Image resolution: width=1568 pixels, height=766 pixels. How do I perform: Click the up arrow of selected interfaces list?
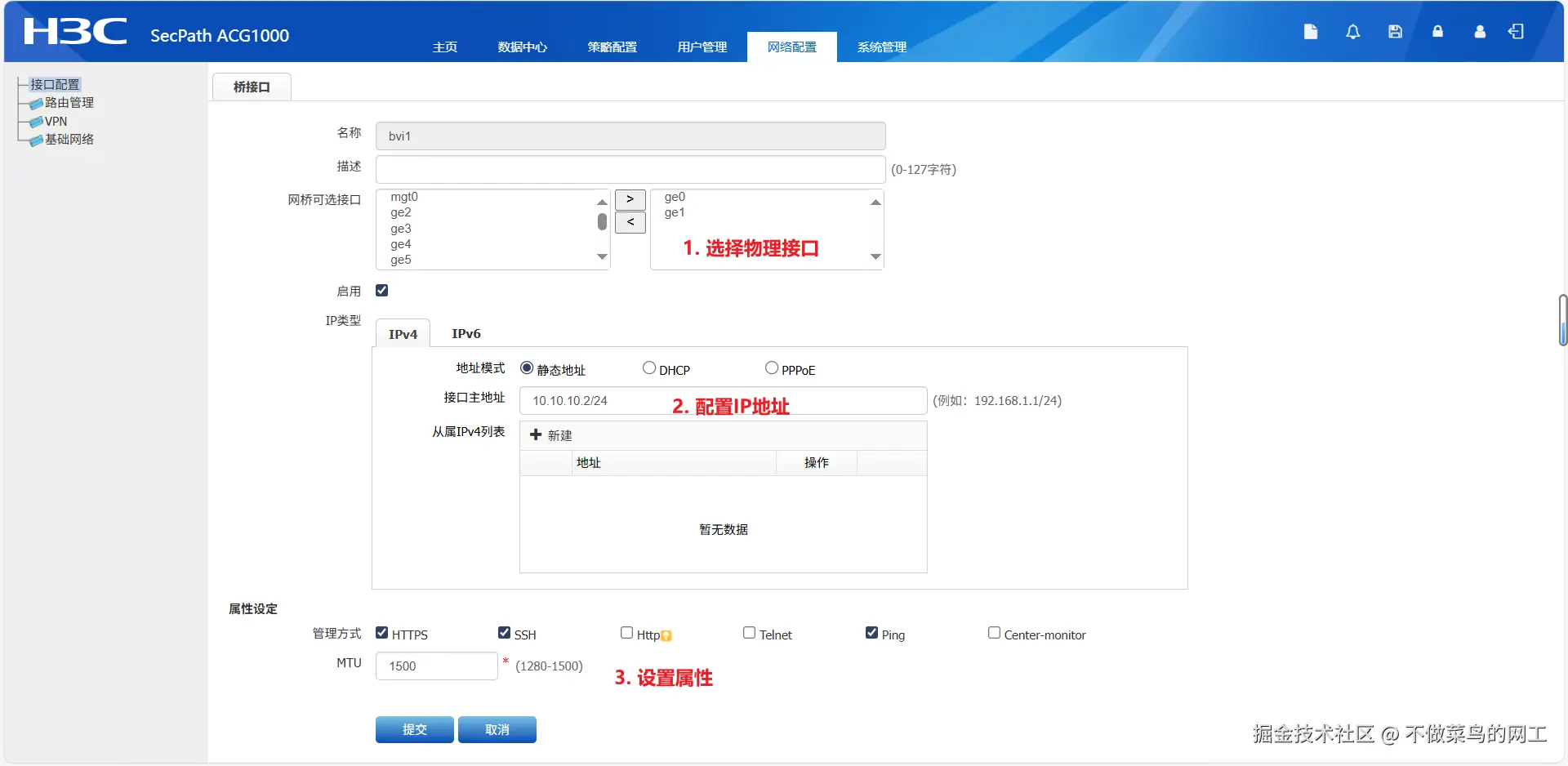875,201
